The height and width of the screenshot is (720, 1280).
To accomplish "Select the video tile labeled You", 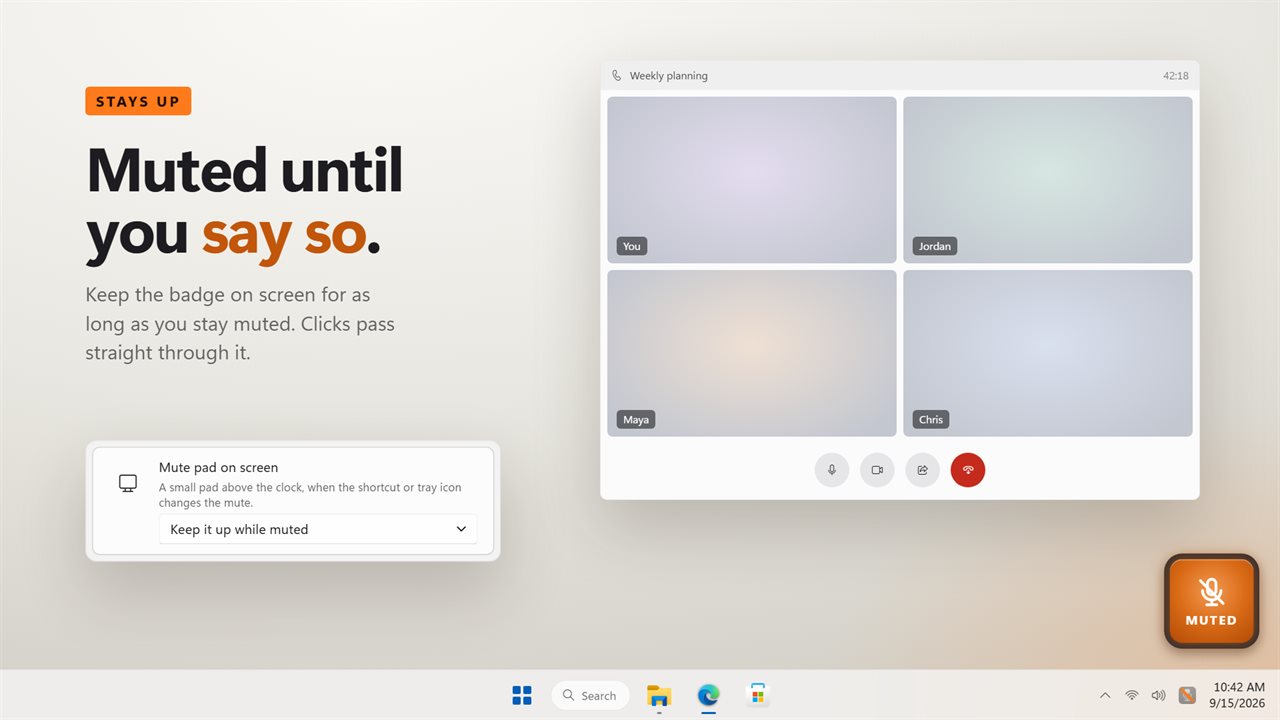I will pos(752,180).
